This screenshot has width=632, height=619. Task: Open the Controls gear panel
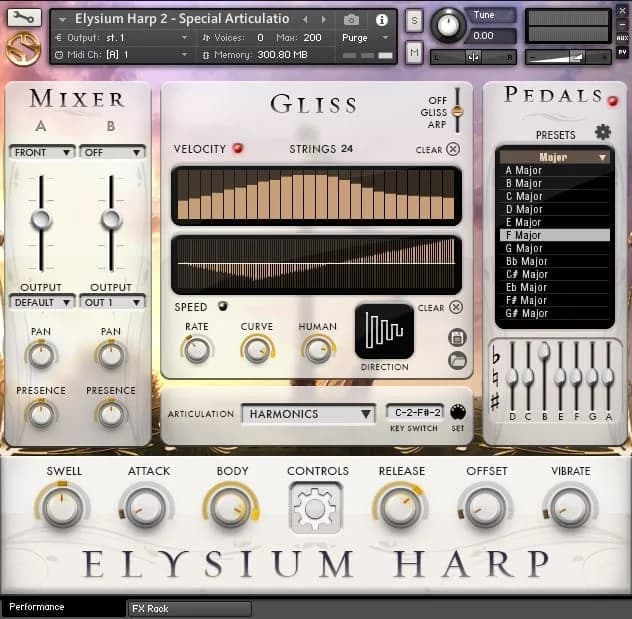tap(316, 509)
